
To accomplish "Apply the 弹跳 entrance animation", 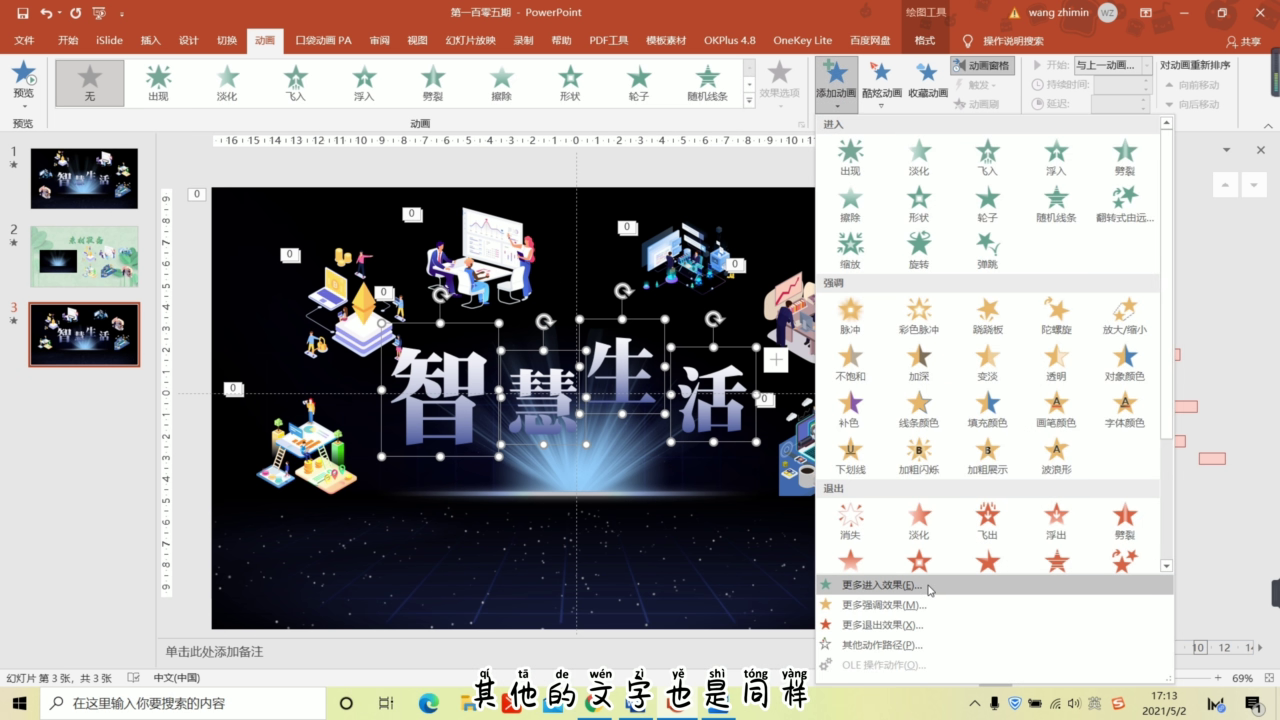I will point(987,250).
